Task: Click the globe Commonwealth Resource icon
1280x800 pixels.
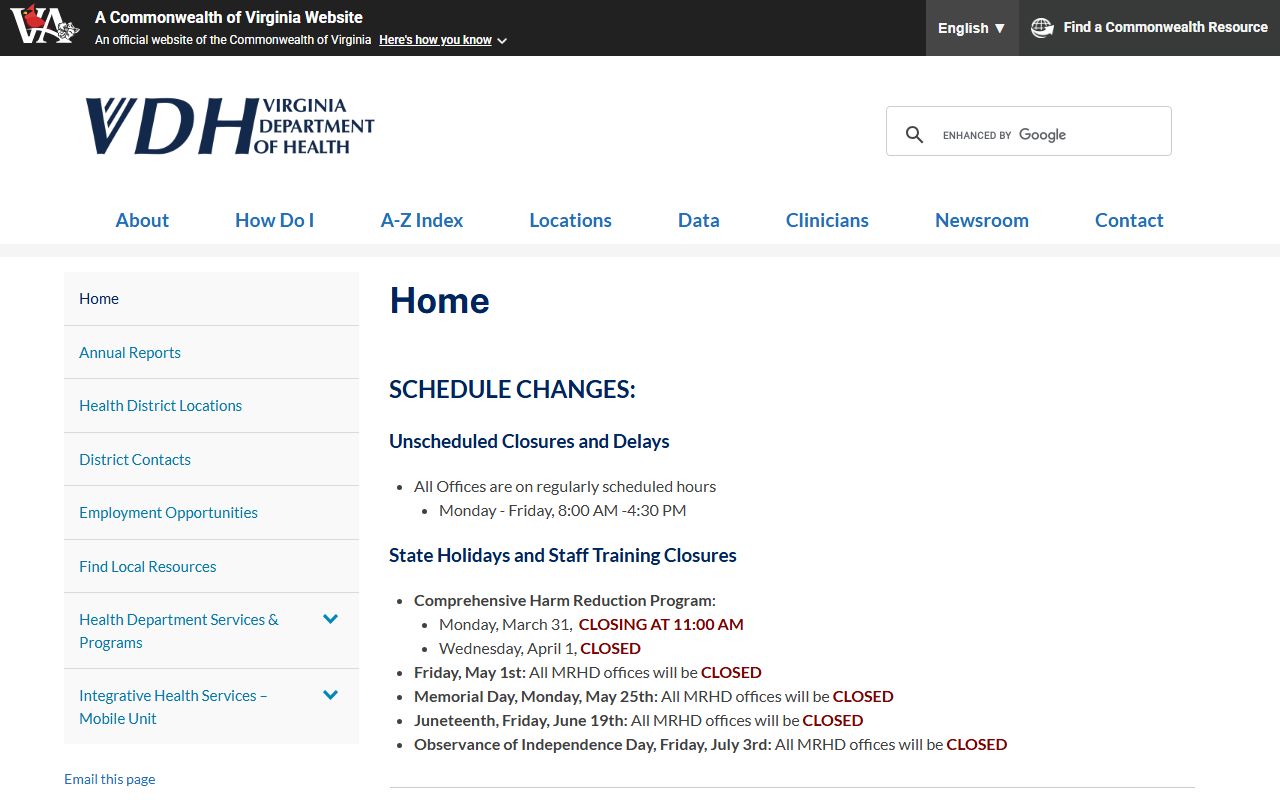Action: click(x=1042, y=28)
